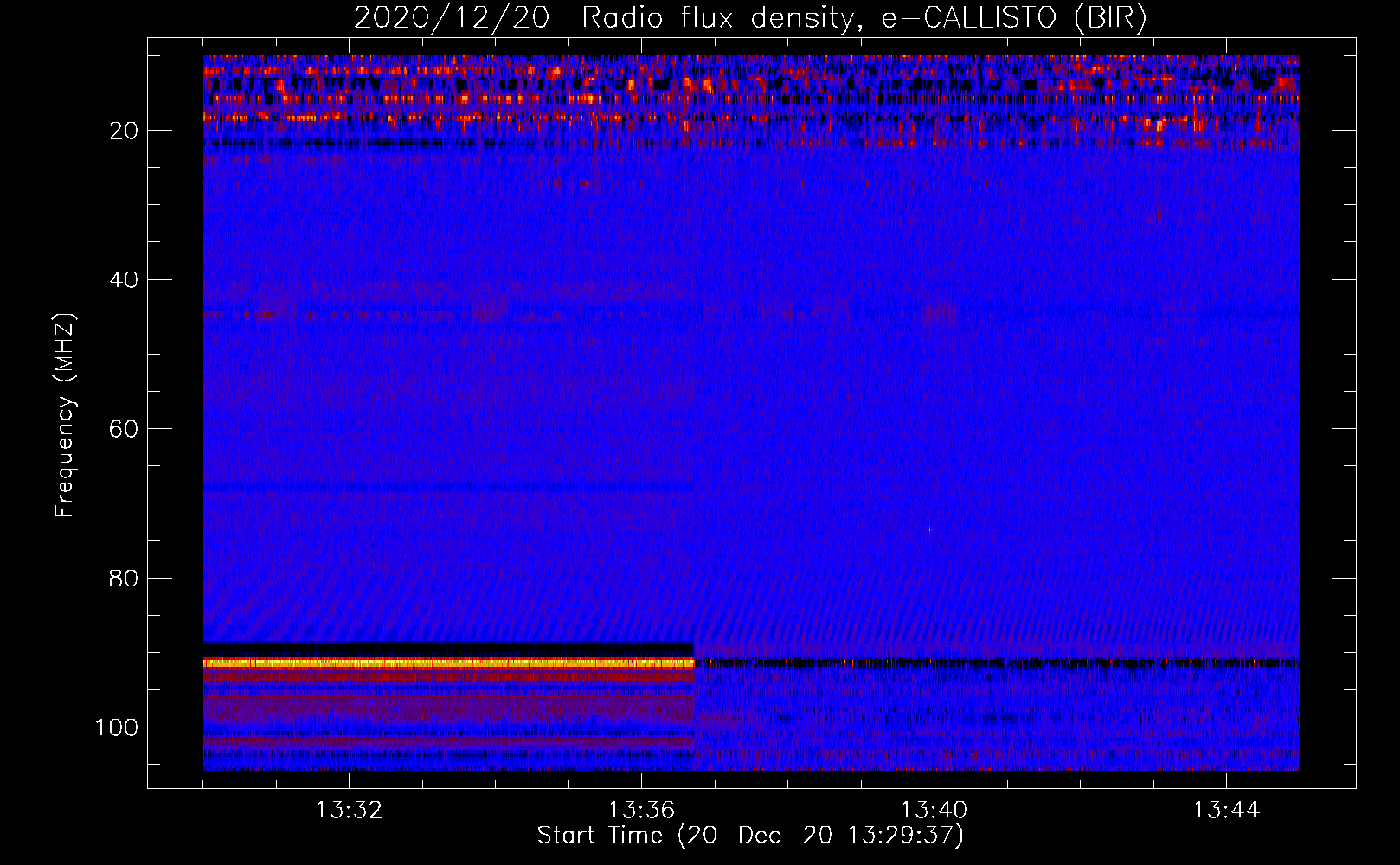The image size is (1400, 865).
Task: Click the 13:36 time tick label
Action: click(x=641, y=811)
